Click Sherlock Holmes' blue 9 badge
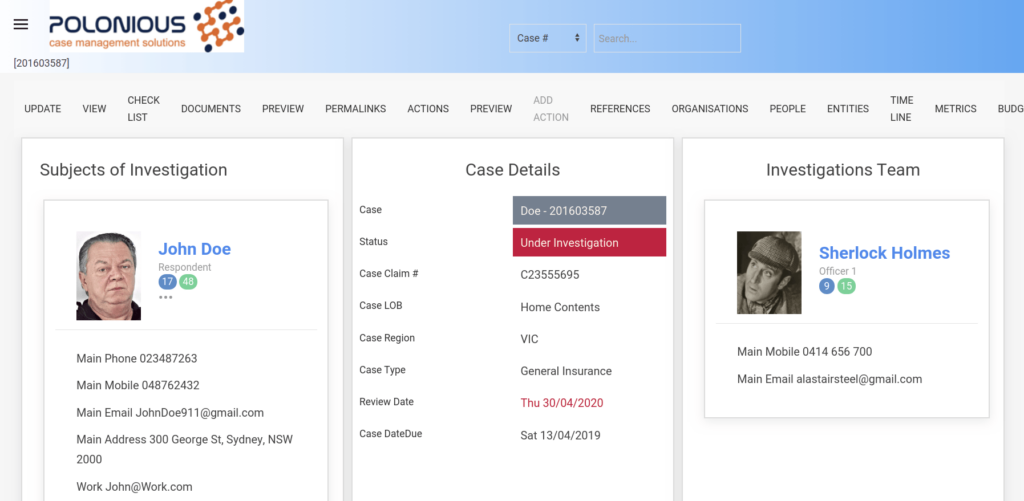 [827, 286]
